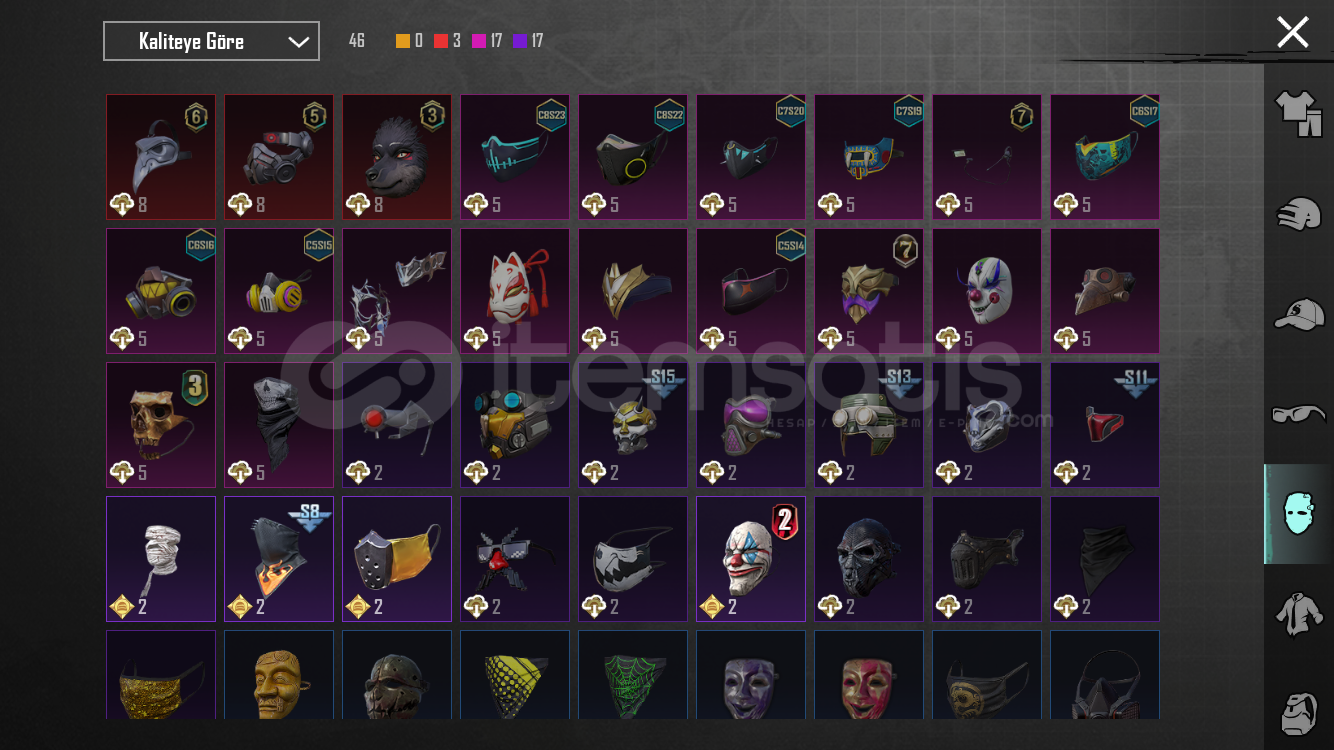Viewport: 1334px width, 750px height.
Task: Open the outfits shirt category icon
Action: 1298,113
